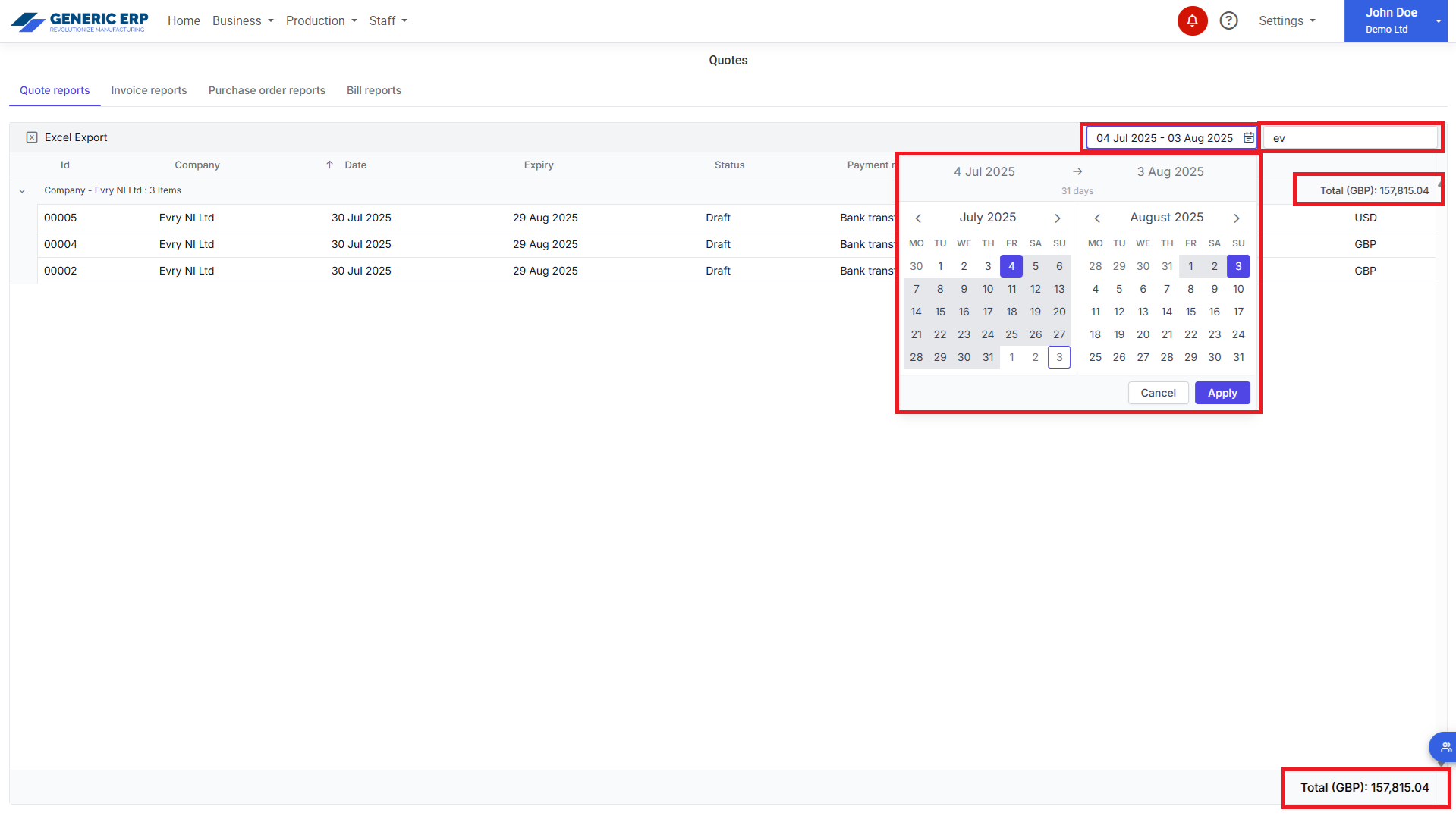Click the calendar icon in date range field
1456x816 pixels.
(x=1248, y=138)
